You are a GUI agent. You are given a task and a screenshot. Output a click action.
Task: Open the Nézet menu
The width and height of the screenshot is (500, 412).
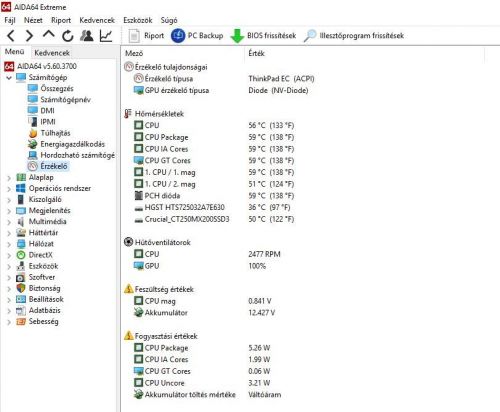pos(33,20)
